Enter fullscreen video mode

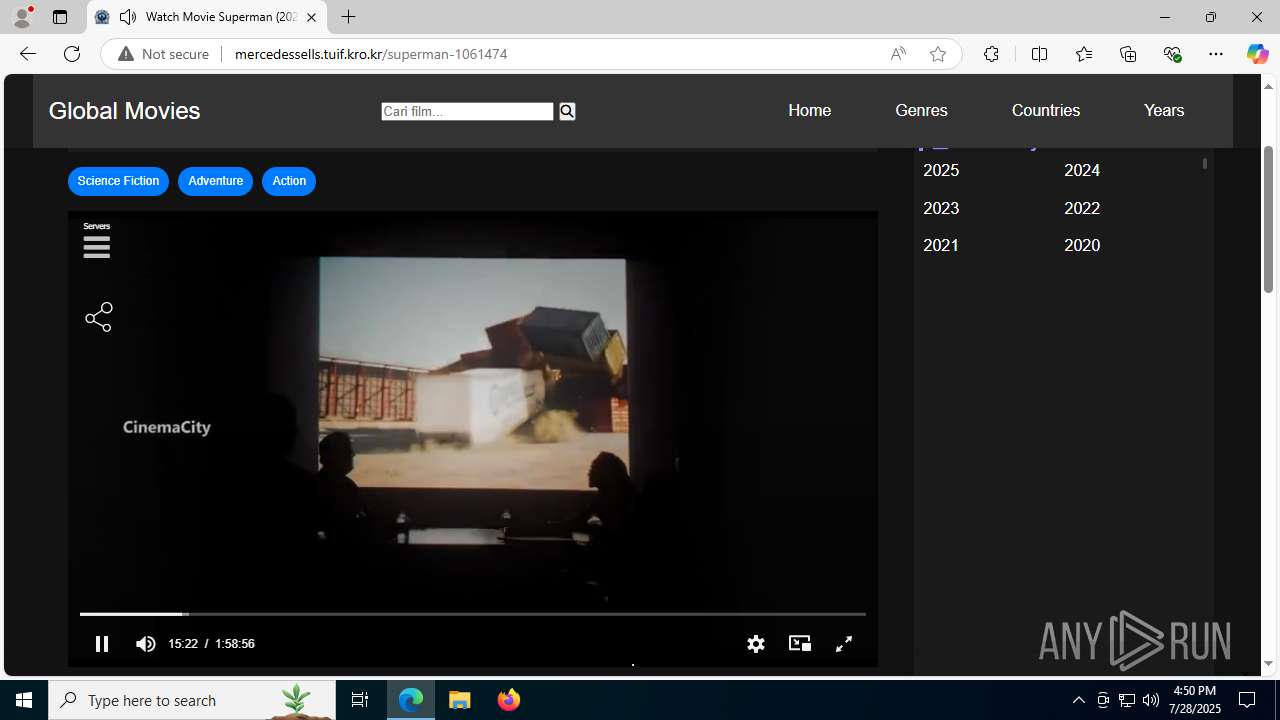[844, 644]
